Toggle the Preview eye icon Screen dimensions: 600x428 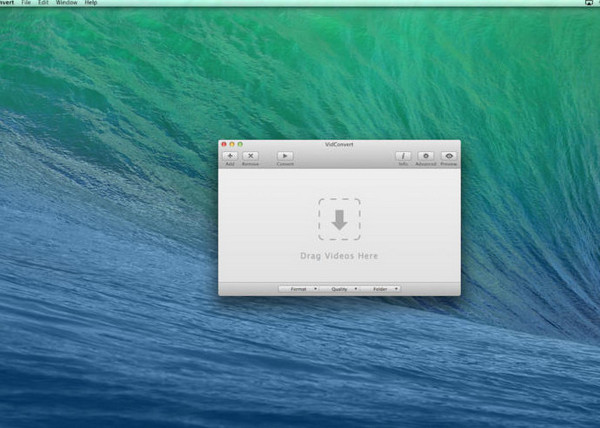click(x=449, y=156)
